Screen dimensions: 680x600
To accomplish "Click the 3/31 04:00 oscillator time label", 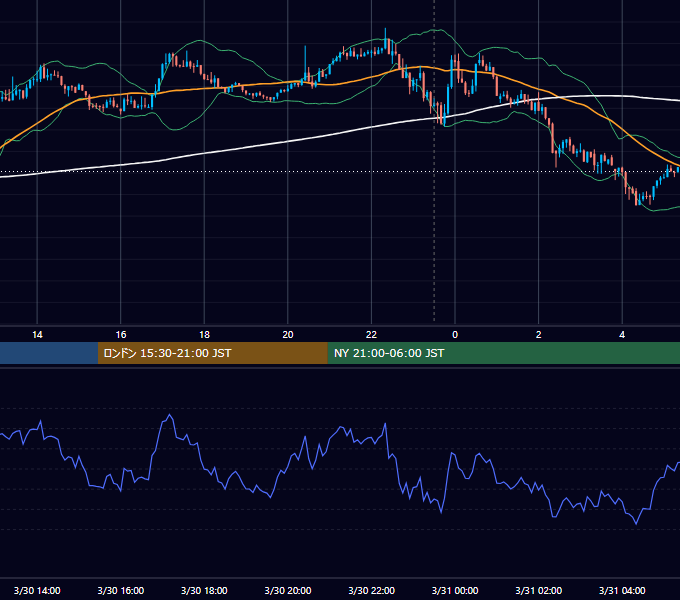I will 622,590.
